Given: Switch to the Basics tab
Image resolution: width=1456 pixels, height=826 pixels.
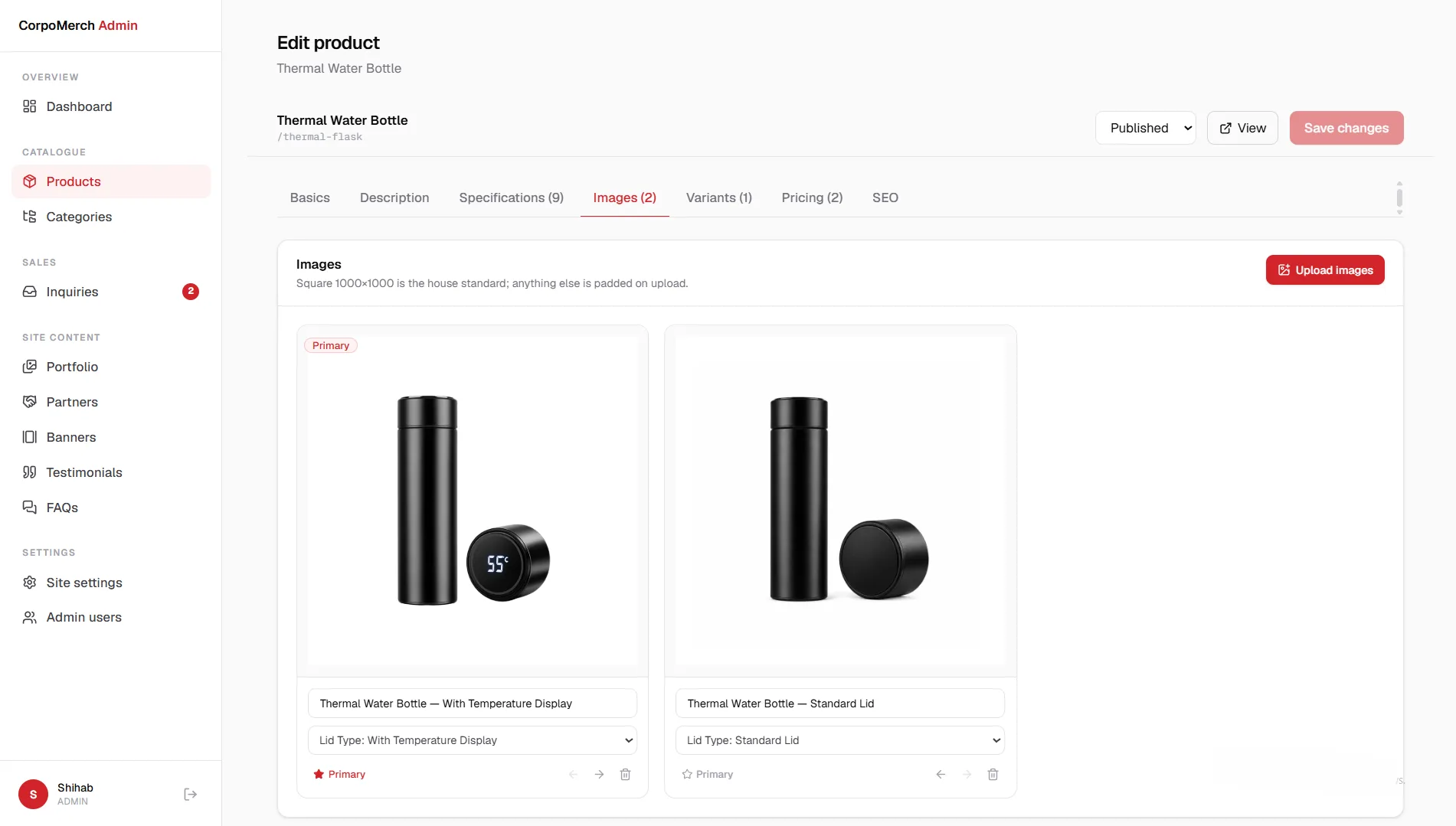Looking at the screenshot, I should point(309,198).
